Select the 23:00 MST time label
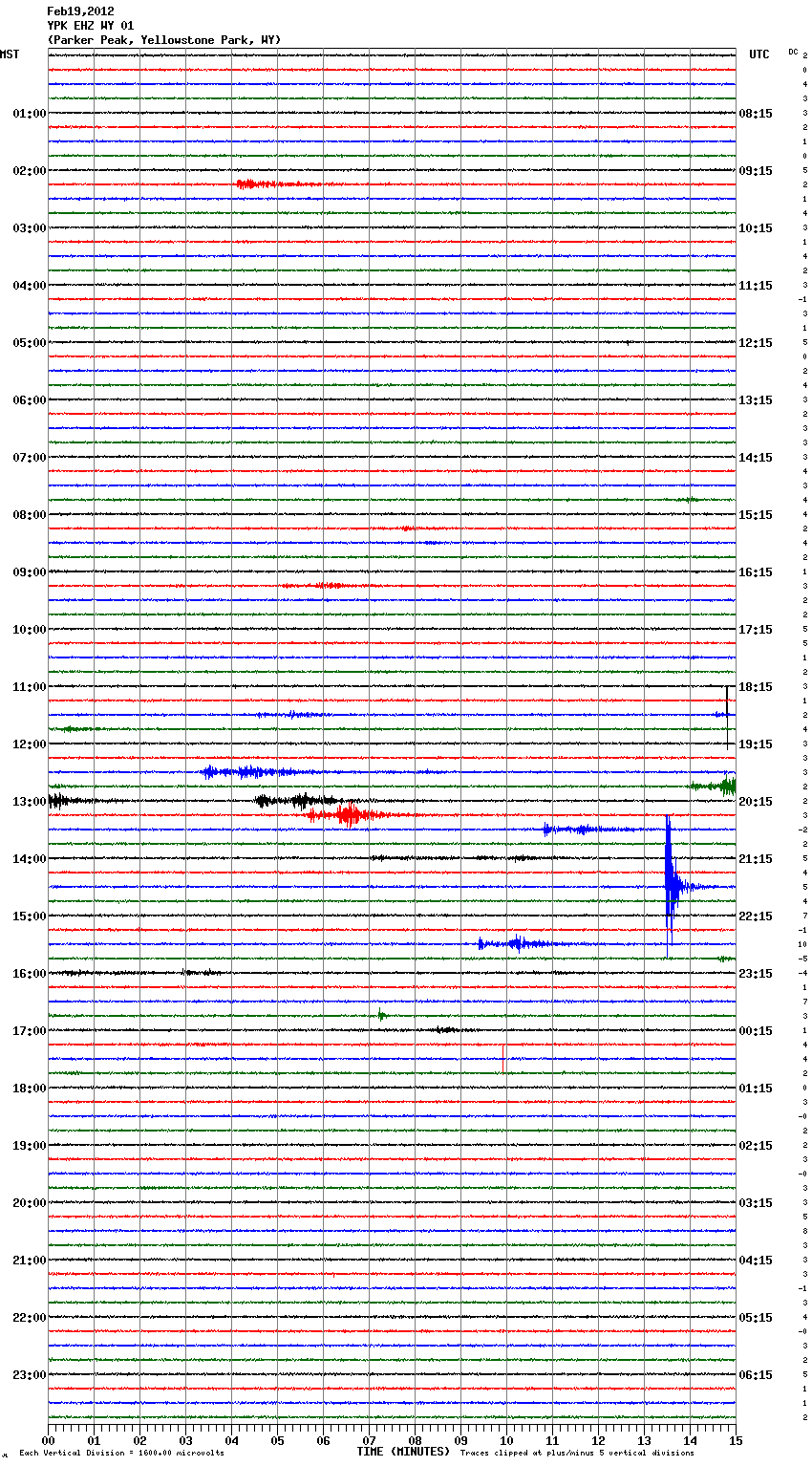812x1466 pixels. 30,1375
